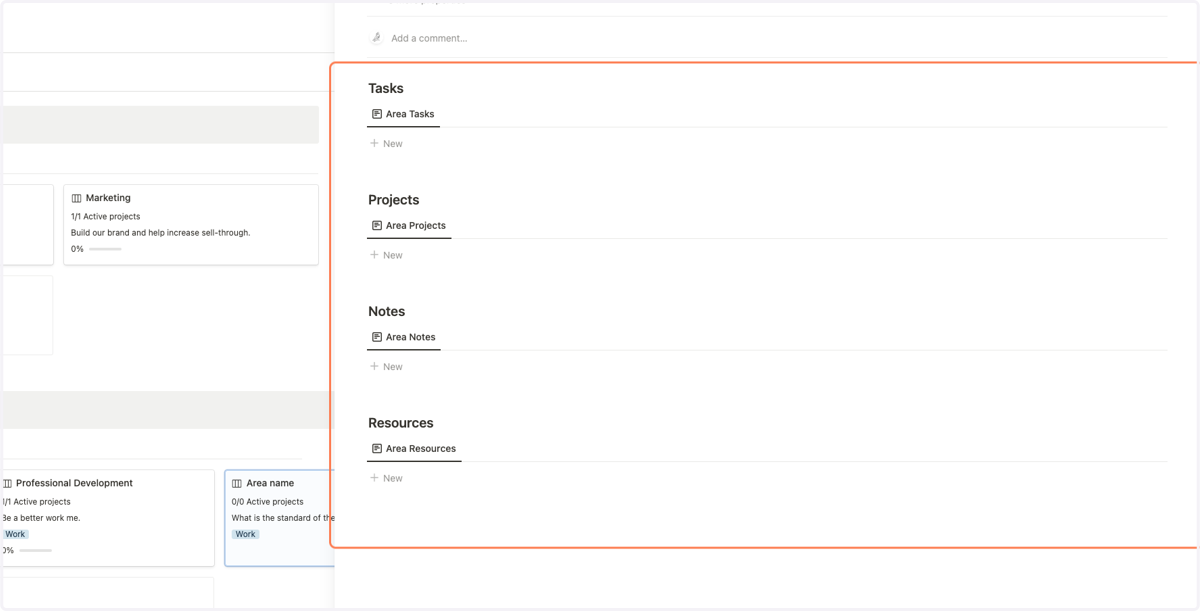
Task: Click the Work tag on Area name card
Action: 245,534
